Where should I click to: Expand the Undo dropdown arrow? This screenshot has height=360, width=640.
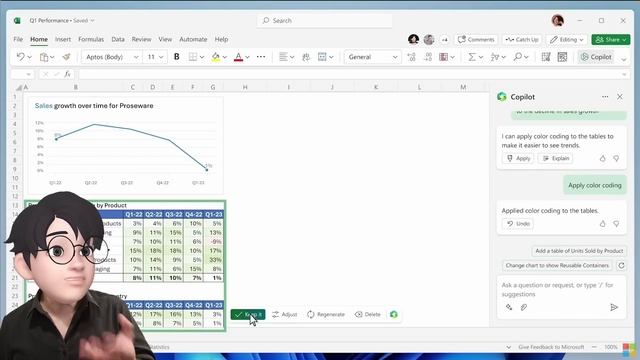click(x=29, y=57)
